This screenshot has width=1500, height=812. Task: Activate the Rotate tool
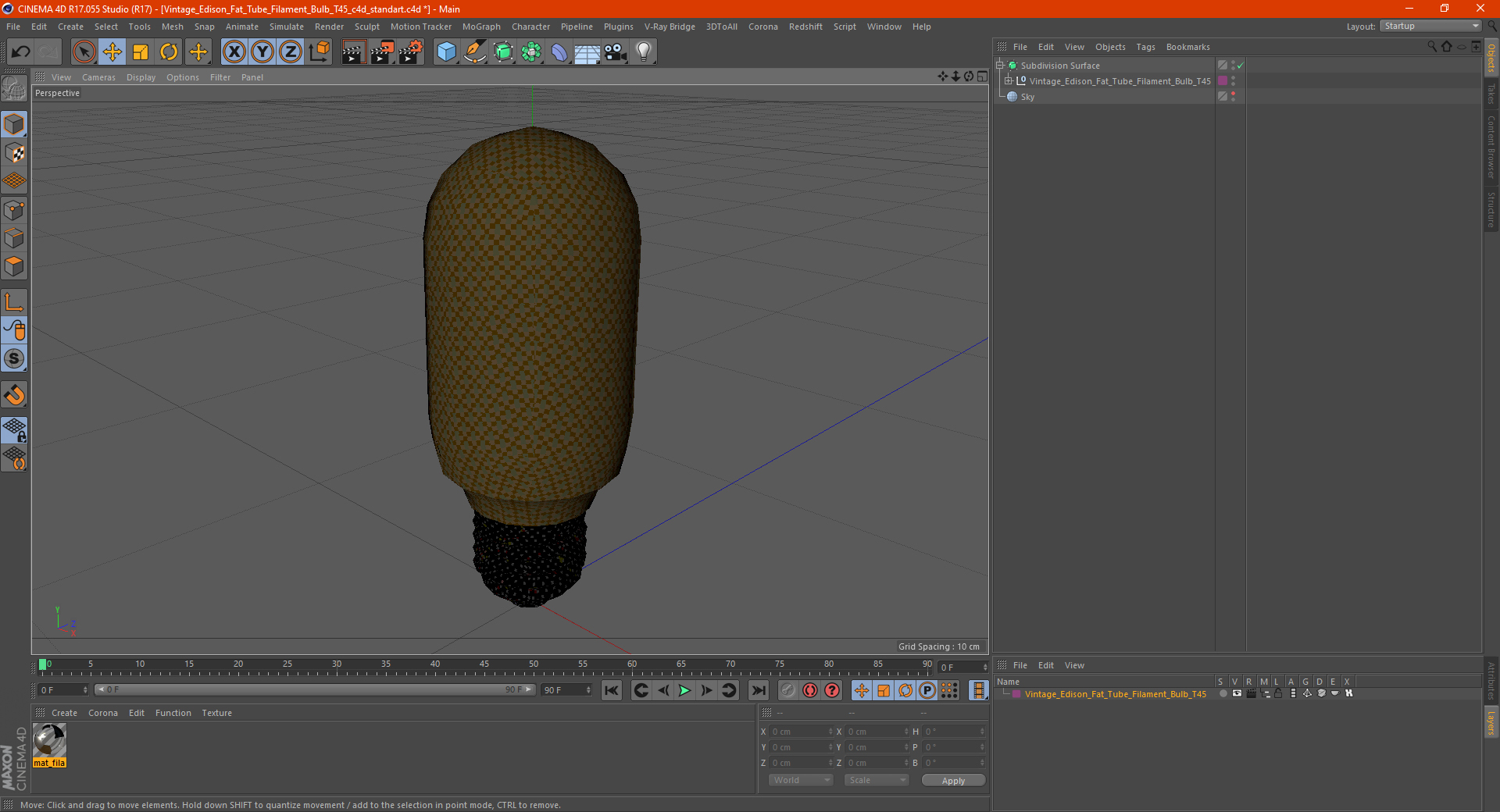tap(169, 52)
